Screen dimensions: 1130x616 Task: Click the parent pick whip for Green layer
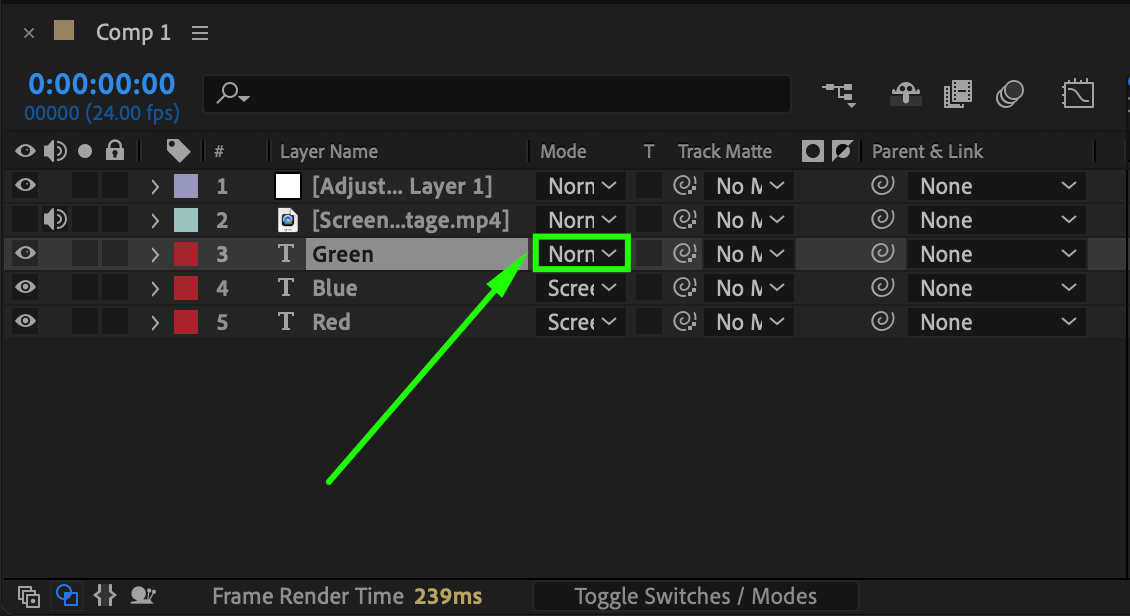tap(882, 254)
